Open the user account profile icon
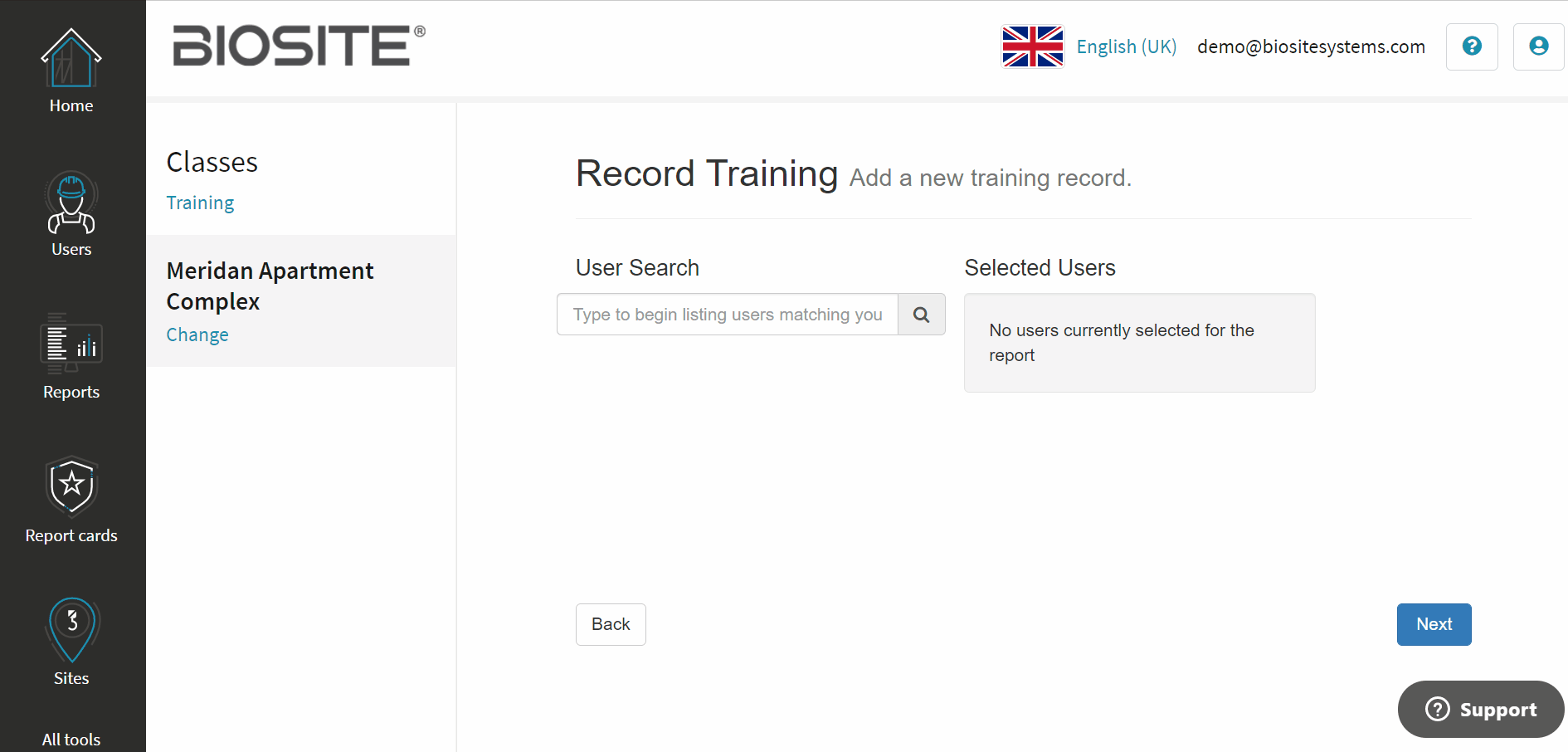 (1538, 46)
